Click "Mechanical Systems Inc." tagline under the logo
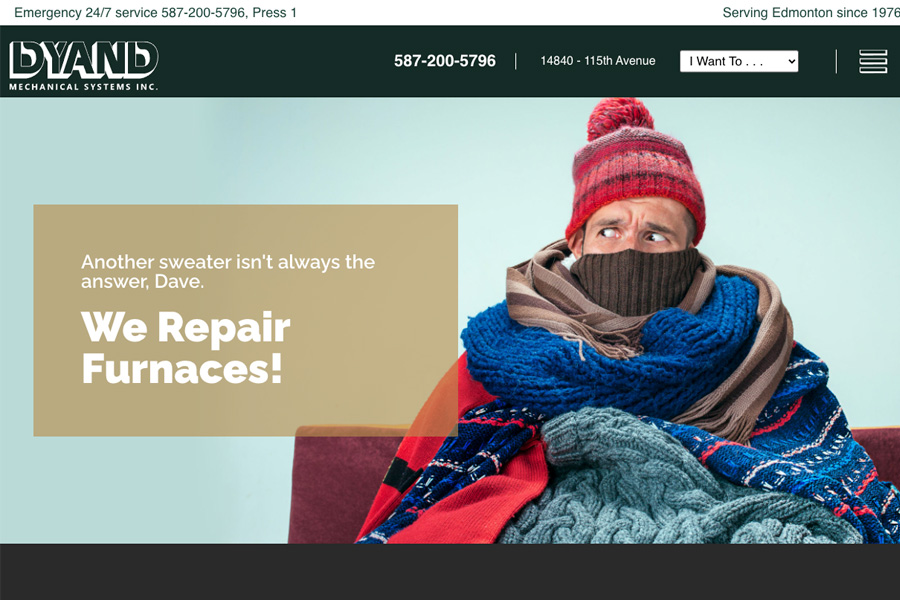This screenshot has height=600, width=900. tap(83, 87)
